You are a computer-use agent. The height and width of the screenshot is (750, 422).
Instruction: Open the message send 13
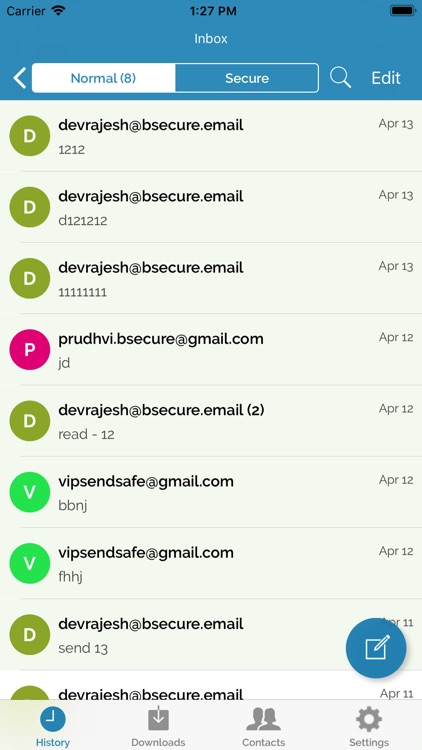pos(211,635)
